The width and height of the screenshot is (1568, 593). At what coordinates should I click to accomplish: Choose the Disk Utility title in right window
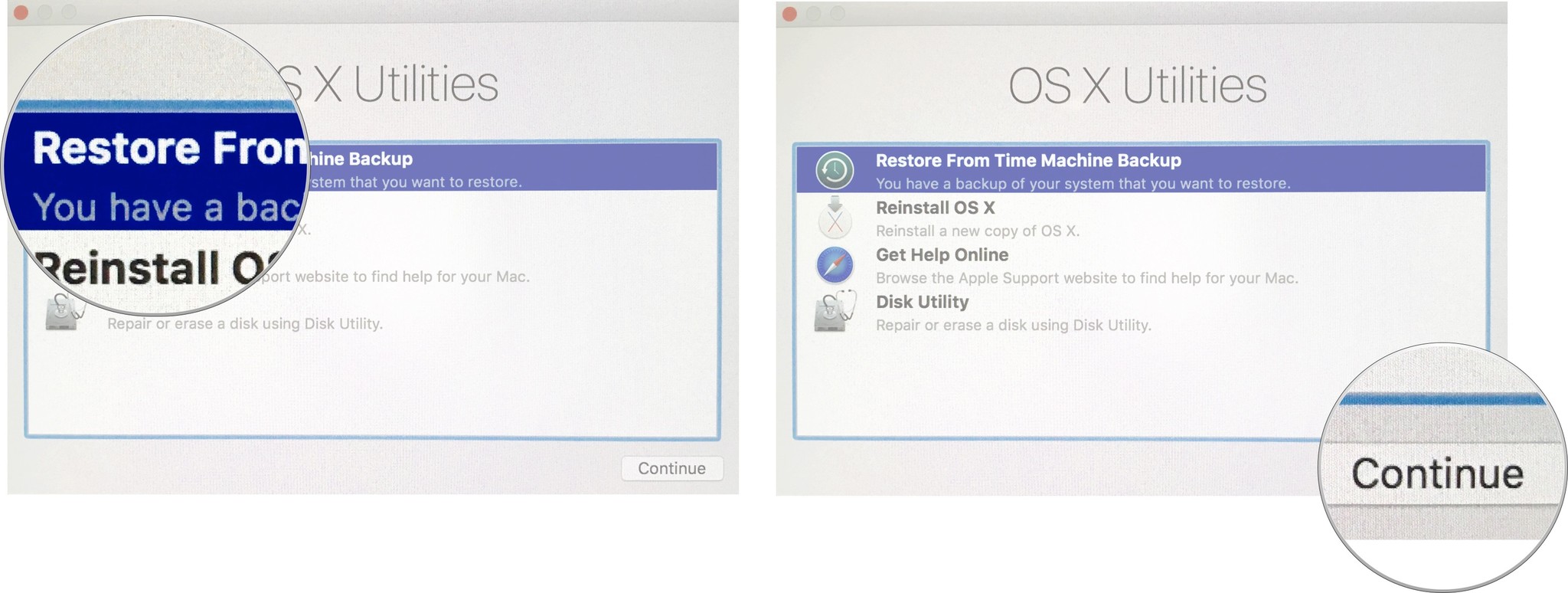pyautogui.click(x=922, y=302)
